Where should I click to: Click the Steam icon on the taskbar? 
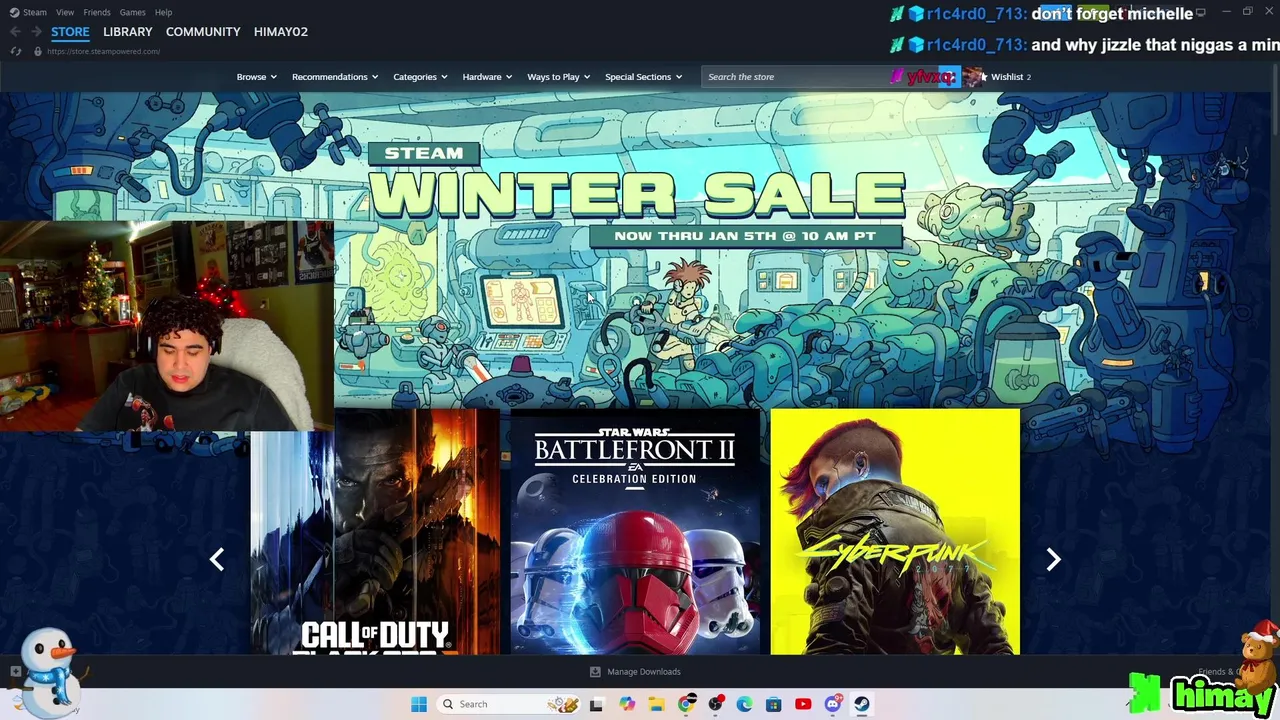862,704
